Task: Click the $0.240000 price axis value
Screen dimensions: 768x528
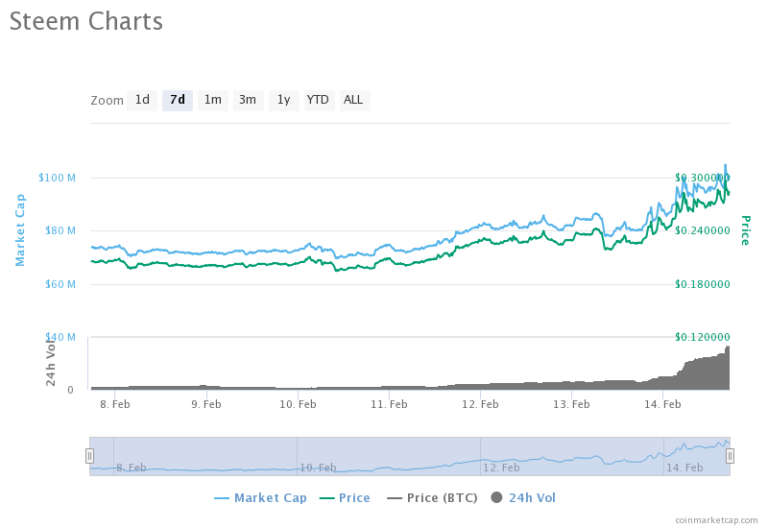Action: 702,230
